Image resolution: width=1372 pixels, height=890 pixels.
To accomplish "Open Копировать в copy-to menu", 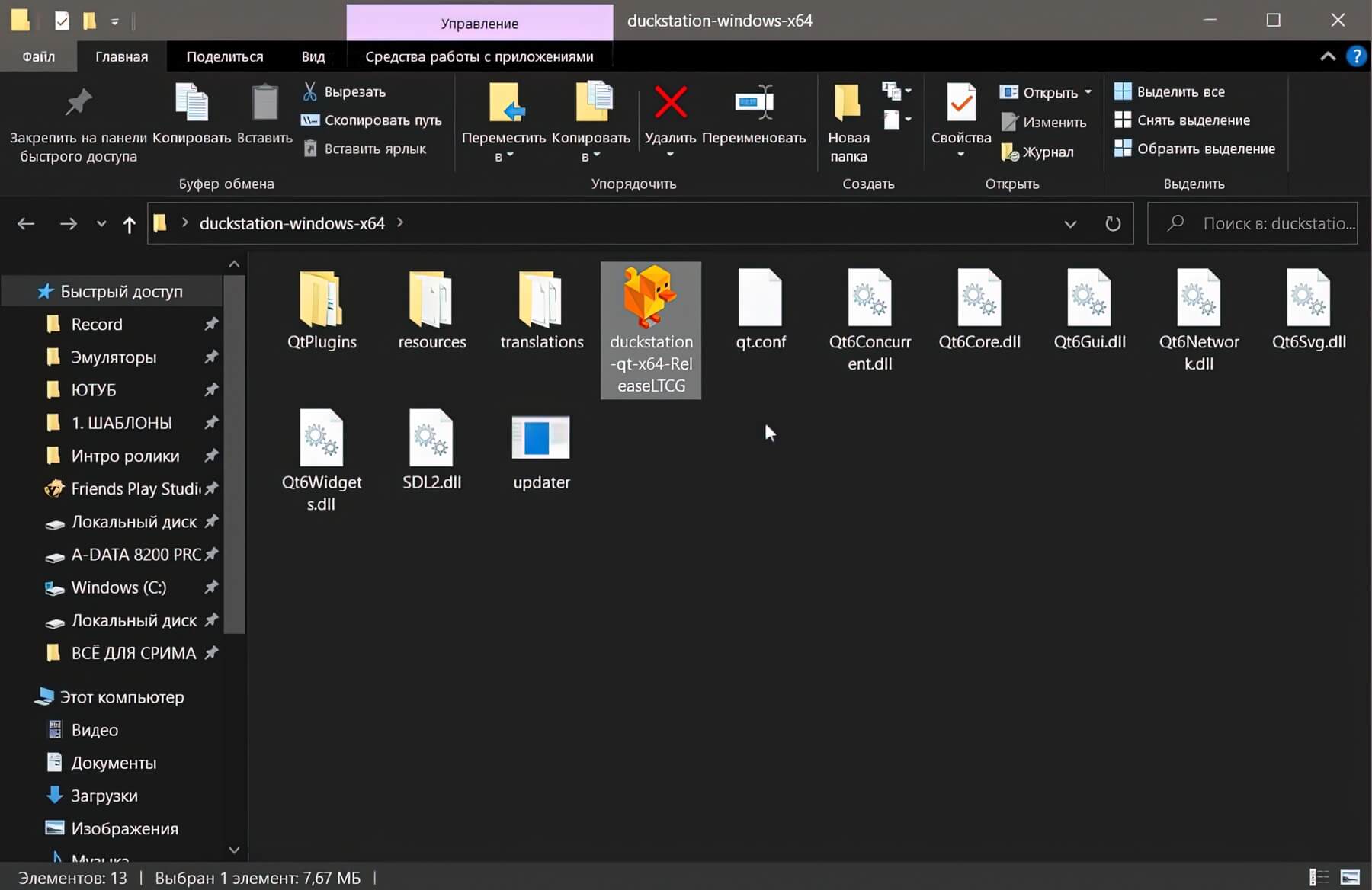I will (x=591, y=122).
